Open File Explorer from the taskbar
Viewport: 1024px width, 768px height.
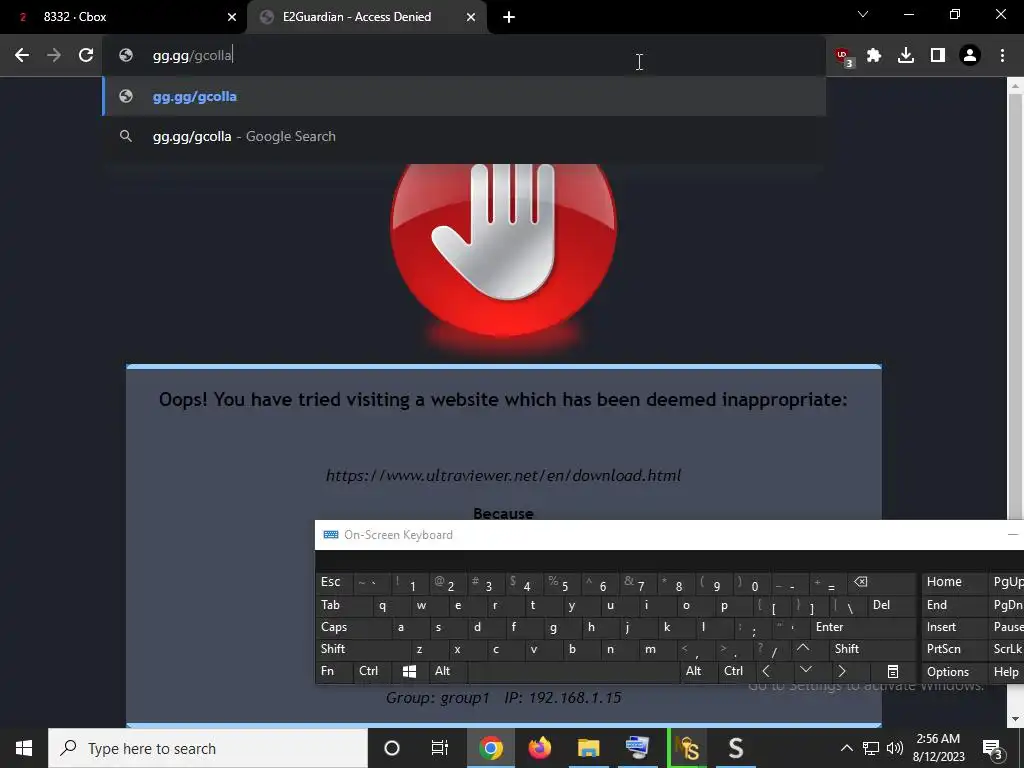click(x=588, y=748)
